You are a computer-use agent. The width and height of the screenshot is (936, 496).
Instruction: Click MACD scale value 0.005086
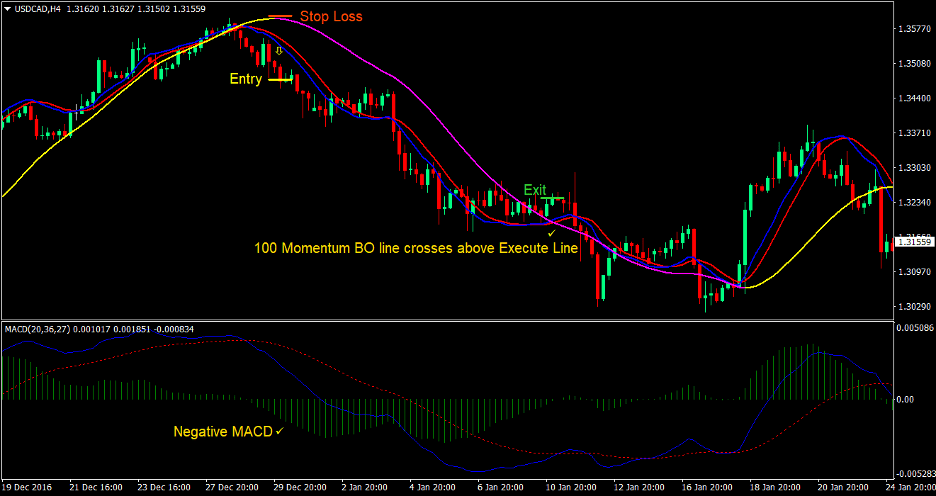915,328
